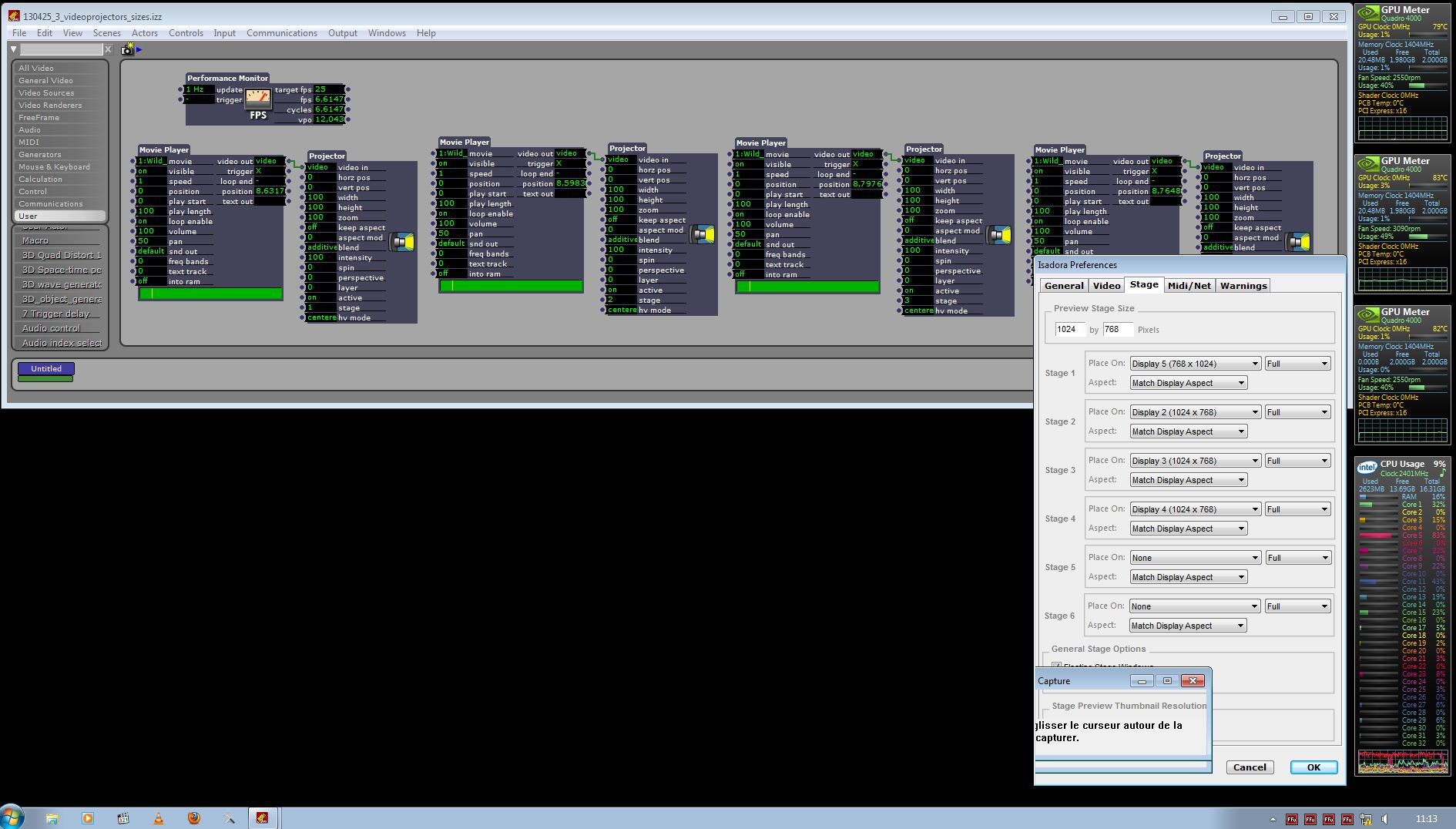Click Cancel in Isadora Preferences

1250,767
